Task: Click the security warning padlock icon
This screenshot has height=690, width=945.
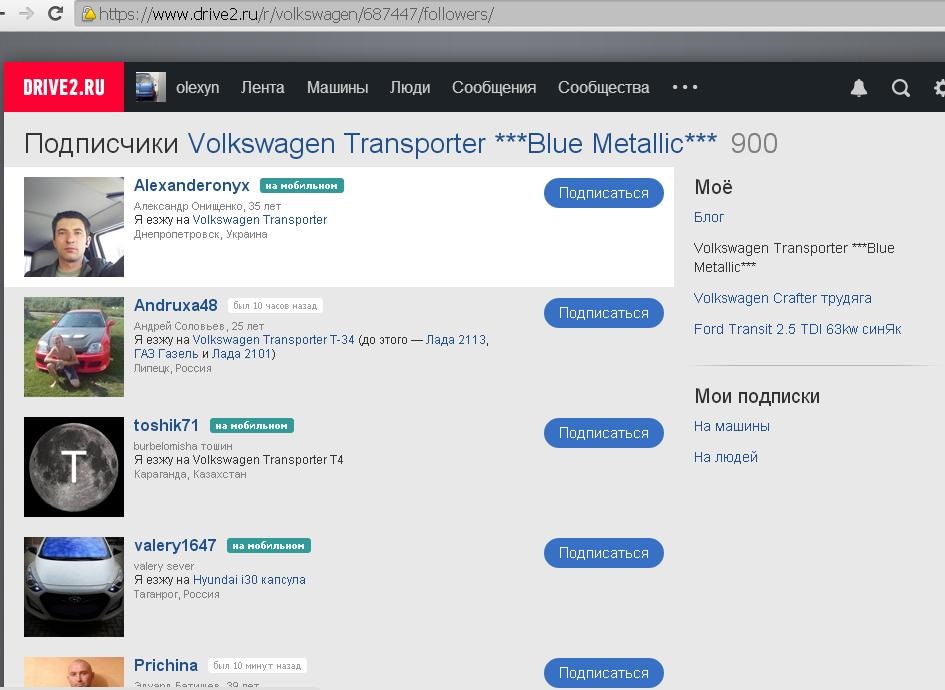Action: tap(89, 14)
